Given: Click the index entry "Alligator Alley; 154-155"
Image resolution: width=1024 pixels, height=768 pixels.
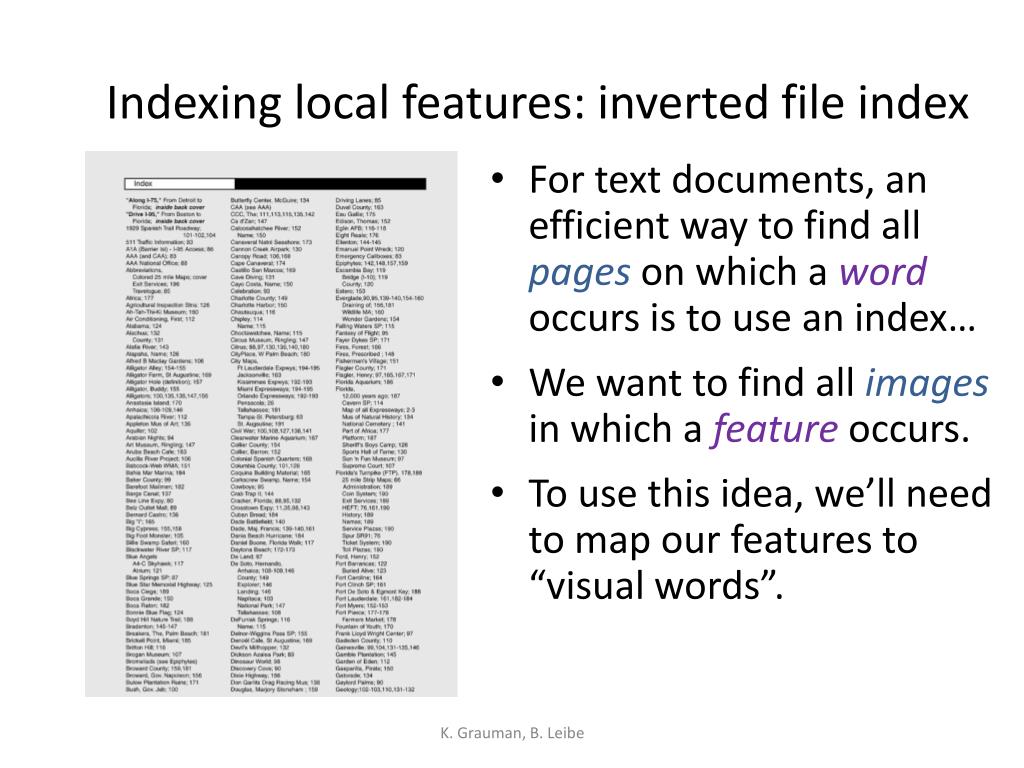Looking at the screenshot, I should click(155, 368).
